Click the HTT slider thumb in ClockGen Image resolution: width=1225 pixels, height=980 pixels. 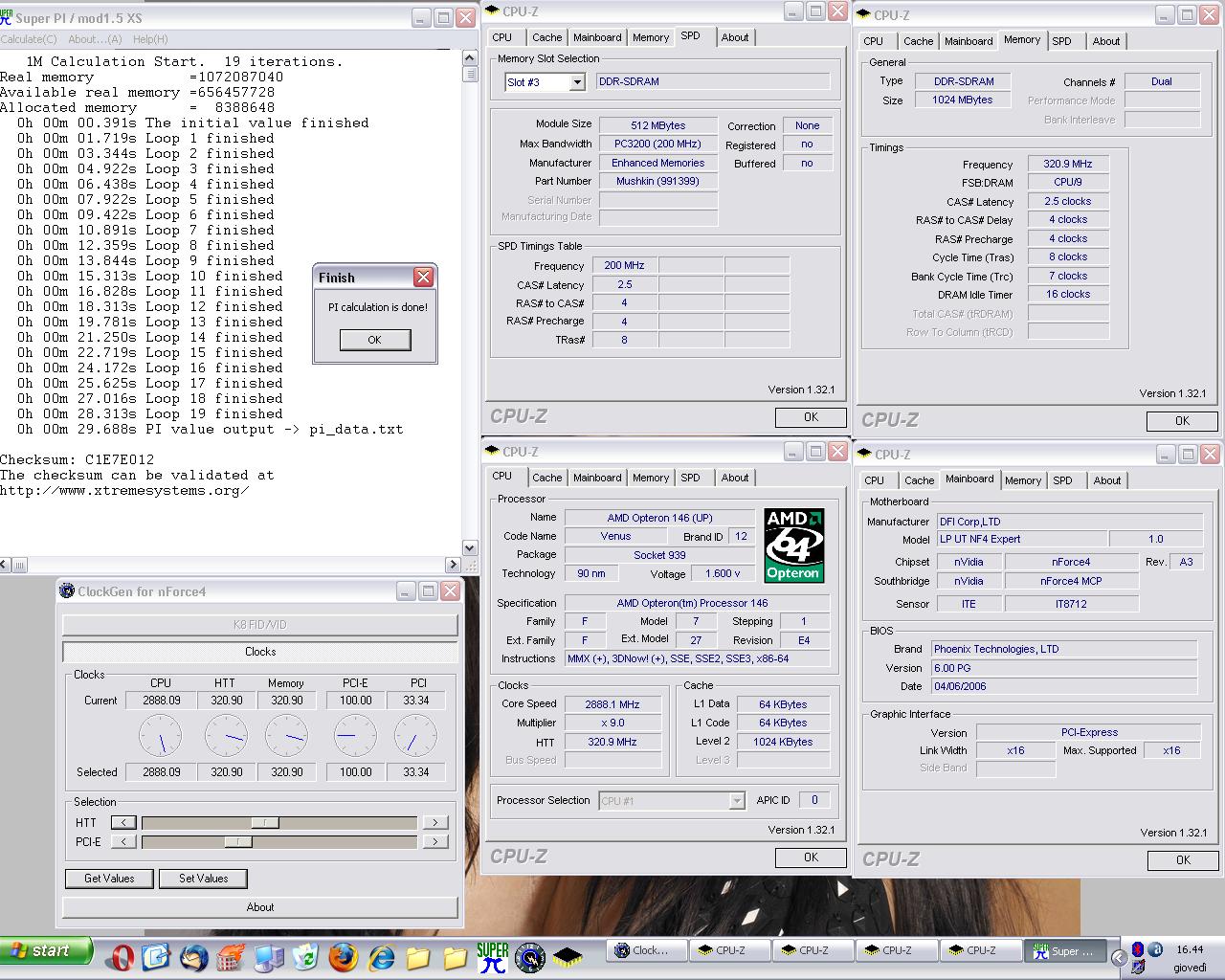(265, 823)
